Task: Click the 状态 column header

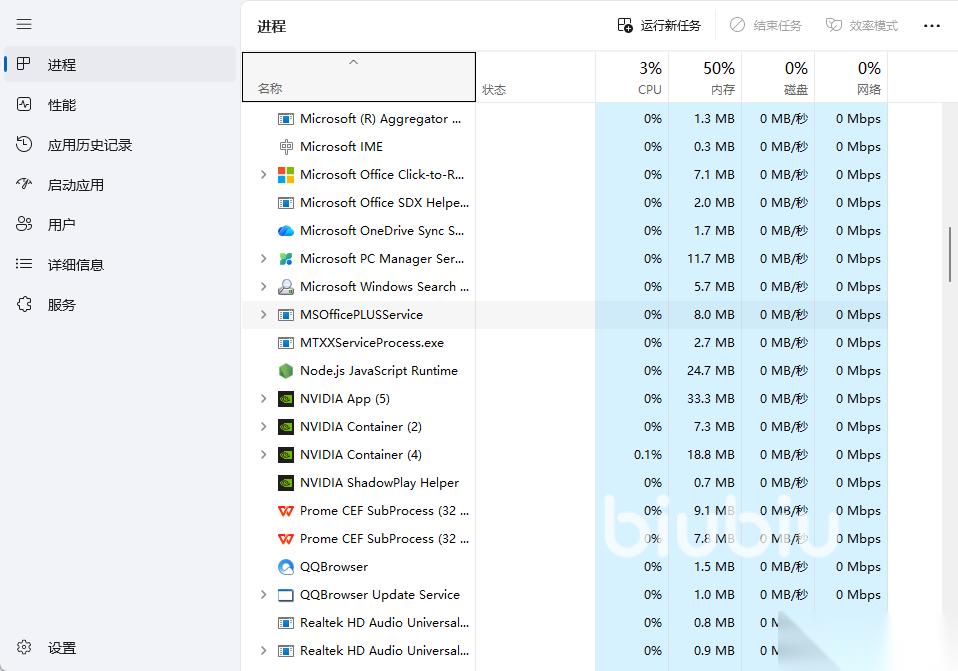Action: click(535, 77)
